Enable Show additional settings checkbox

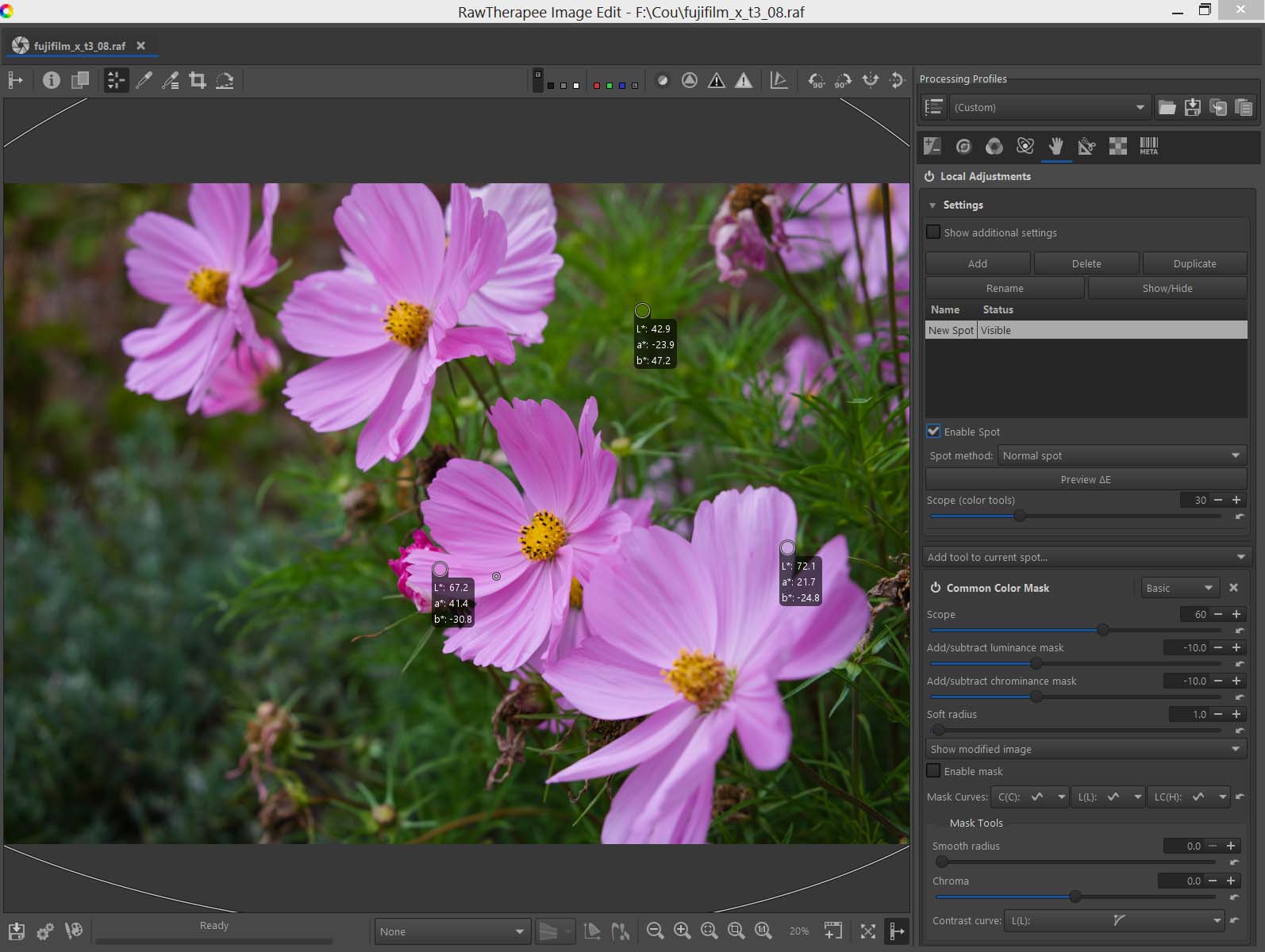click(x=934, y=232)
